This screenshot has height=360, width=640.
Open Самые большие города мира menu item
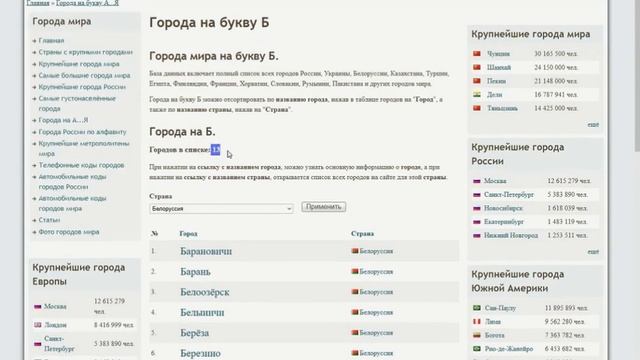tap(84, 76)
